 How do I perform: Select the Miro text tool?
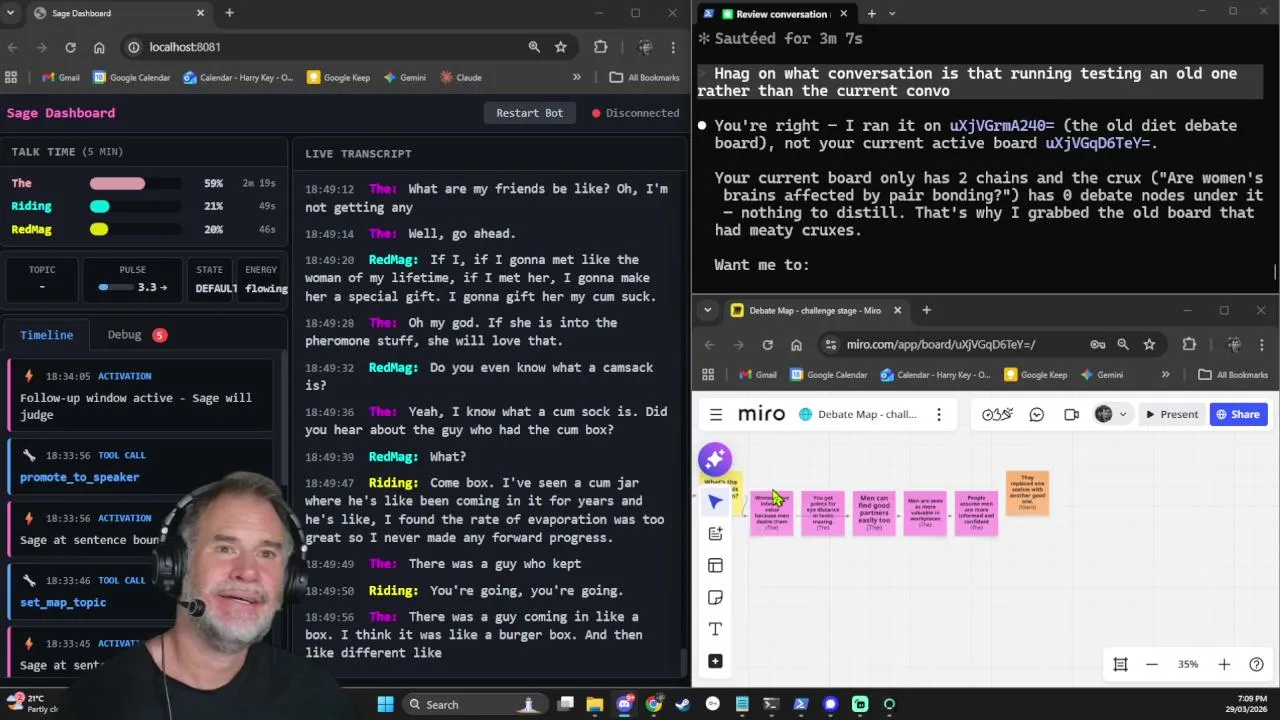point(715,629)
